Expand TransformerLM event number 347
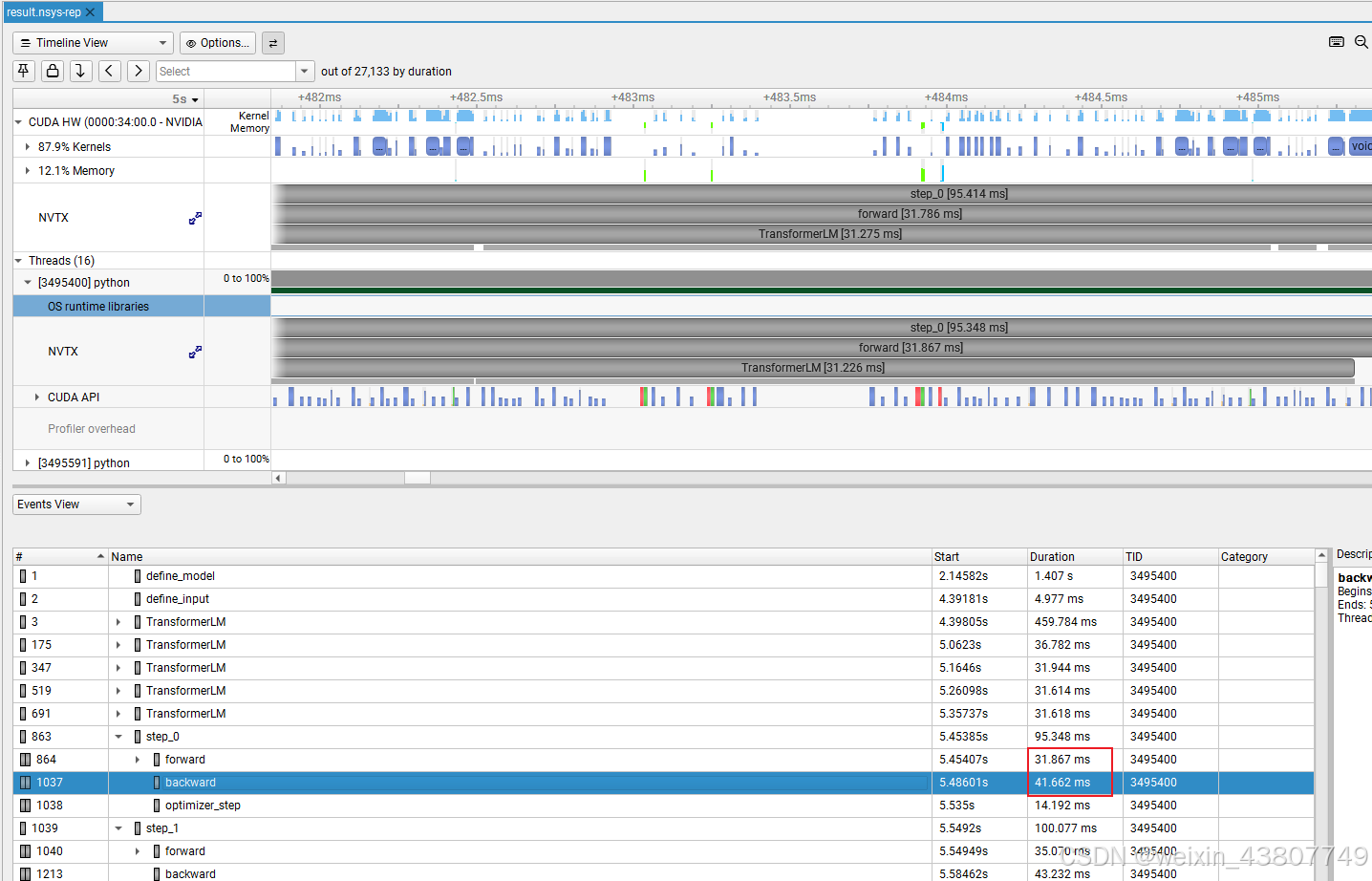 tap(118, 668)
